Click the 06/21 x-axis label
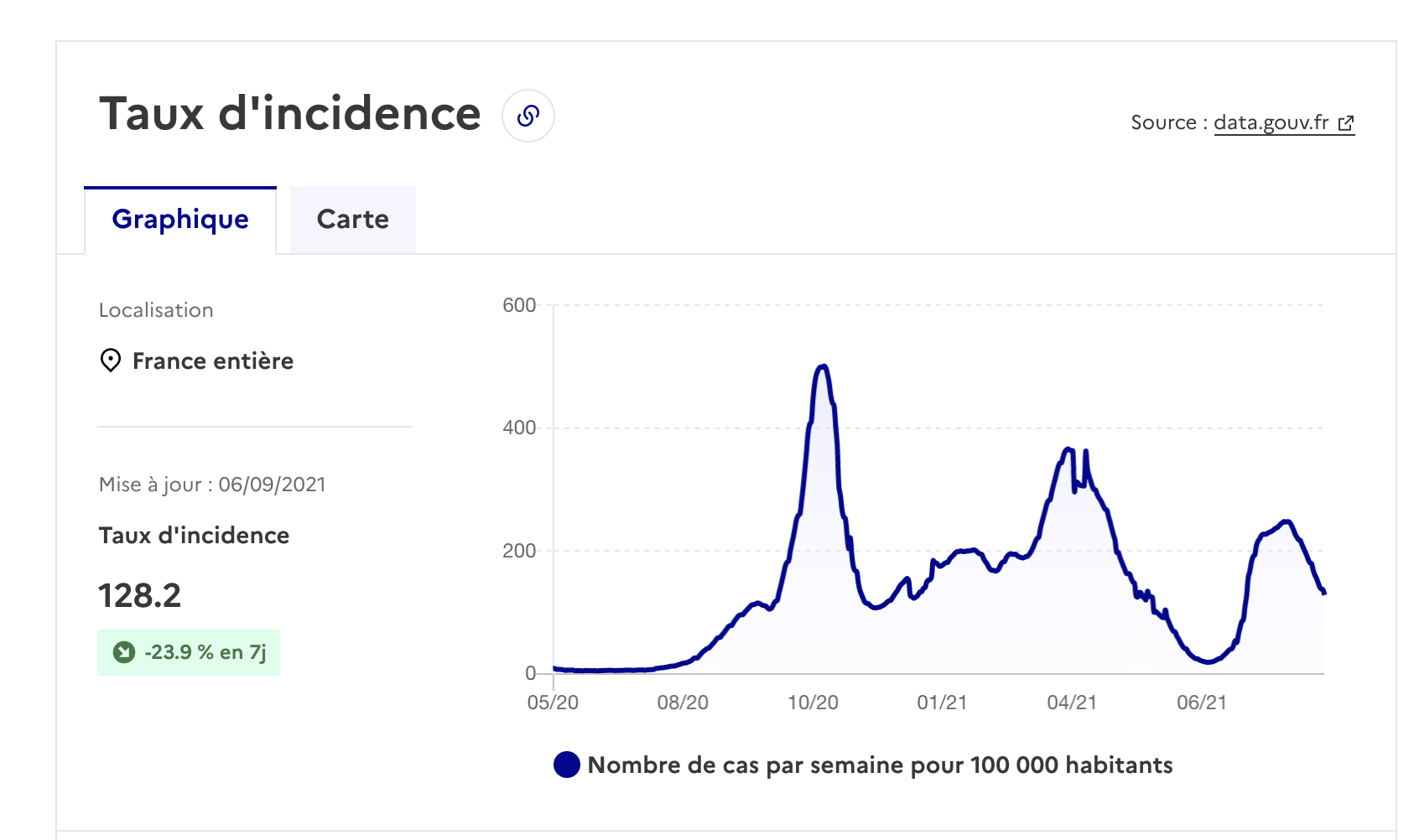This screenshot has width=1414, height=840. tap(1202, 703)
